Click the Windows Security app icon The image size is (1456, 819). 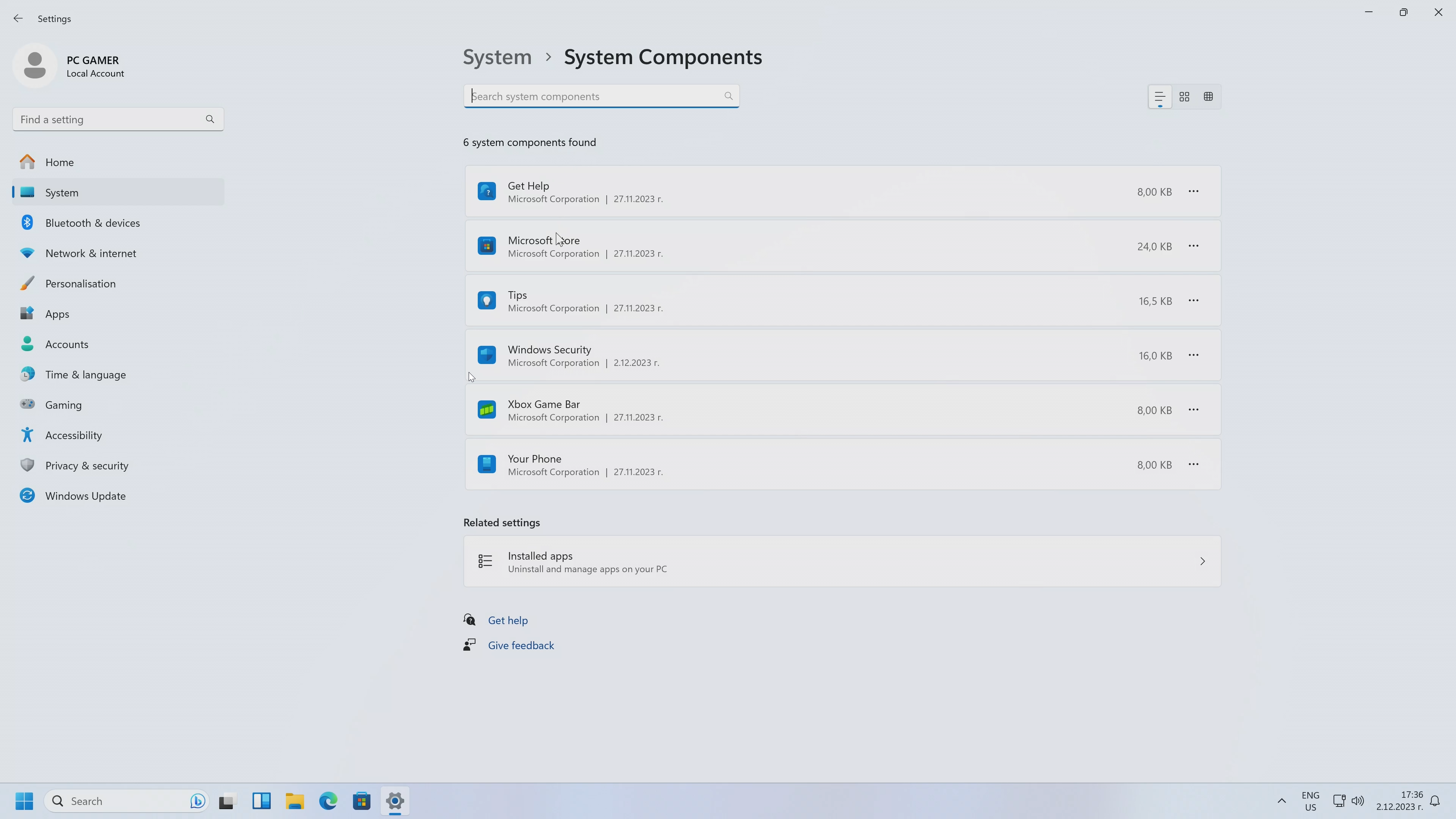pyautogui.click(x=486, y=356)
